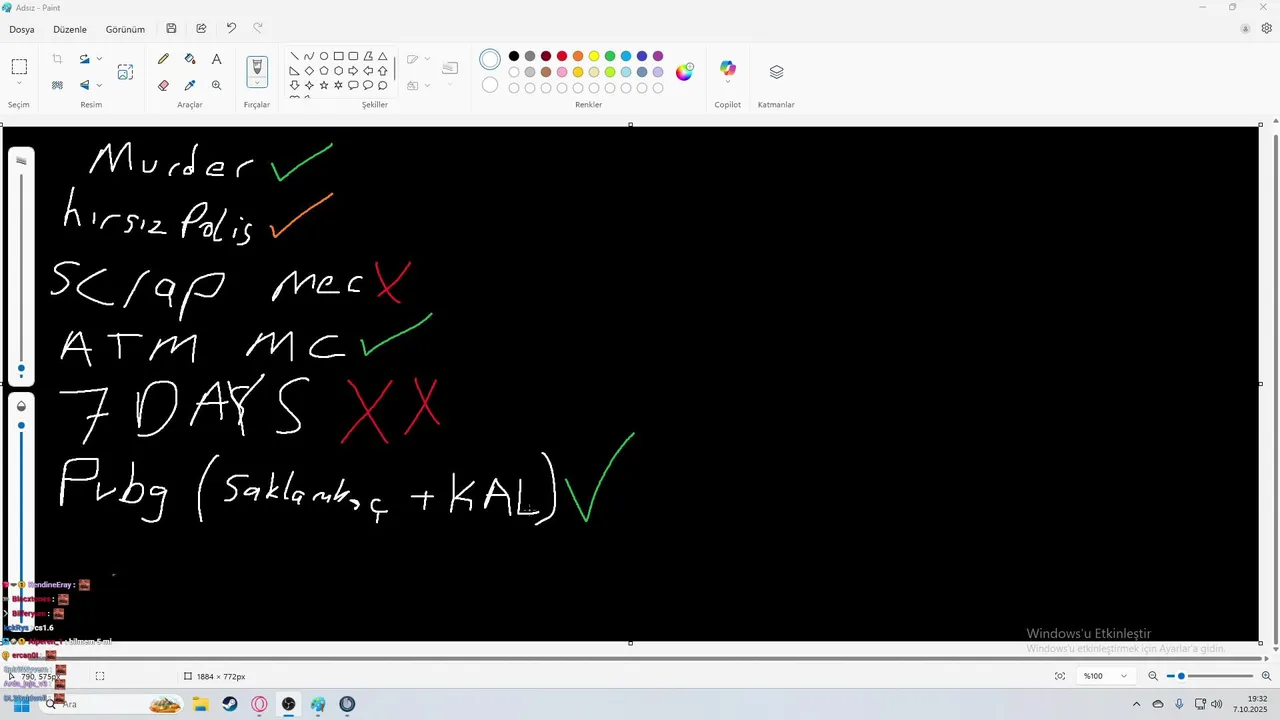The width and height of the screenshot is (1280, 720).
Task: Open the Edit colors wheel
Action: 684,72
